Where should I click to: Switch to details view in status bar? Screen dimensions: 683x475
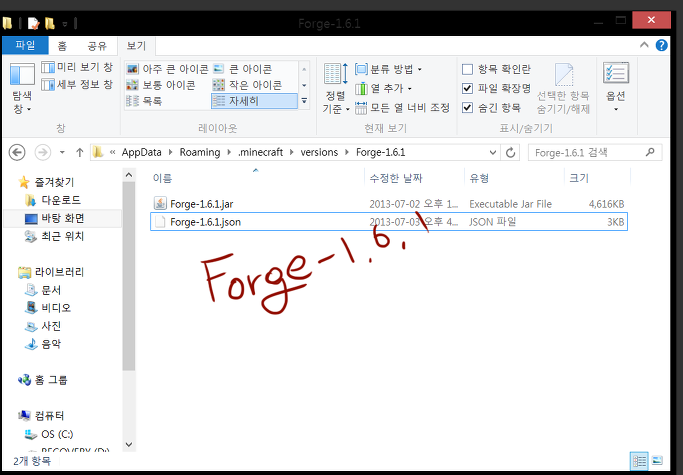point(639,461)
